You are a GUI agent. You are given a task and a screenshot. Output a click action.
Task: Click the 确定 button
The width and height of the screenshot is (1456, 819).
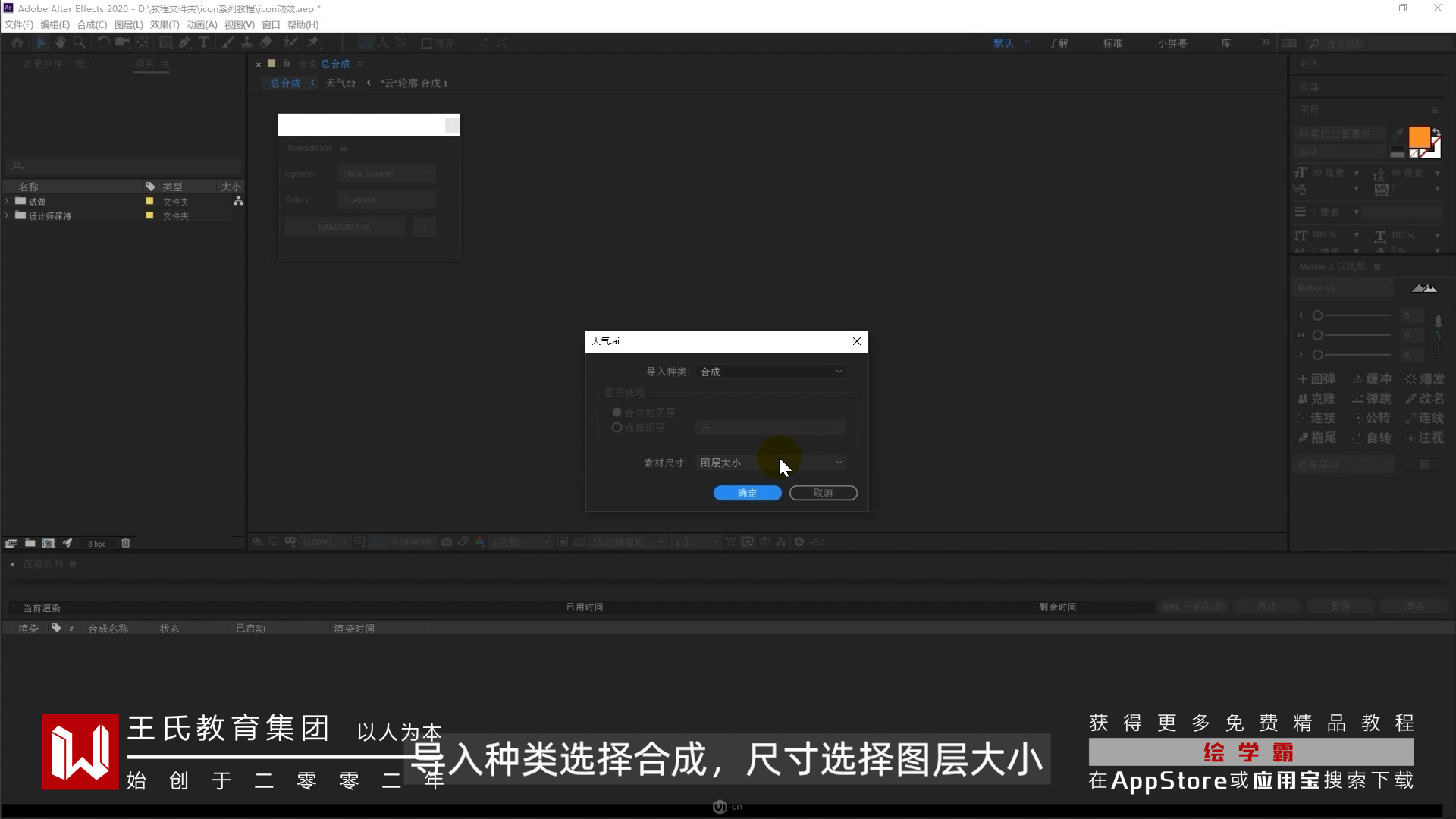747,493
